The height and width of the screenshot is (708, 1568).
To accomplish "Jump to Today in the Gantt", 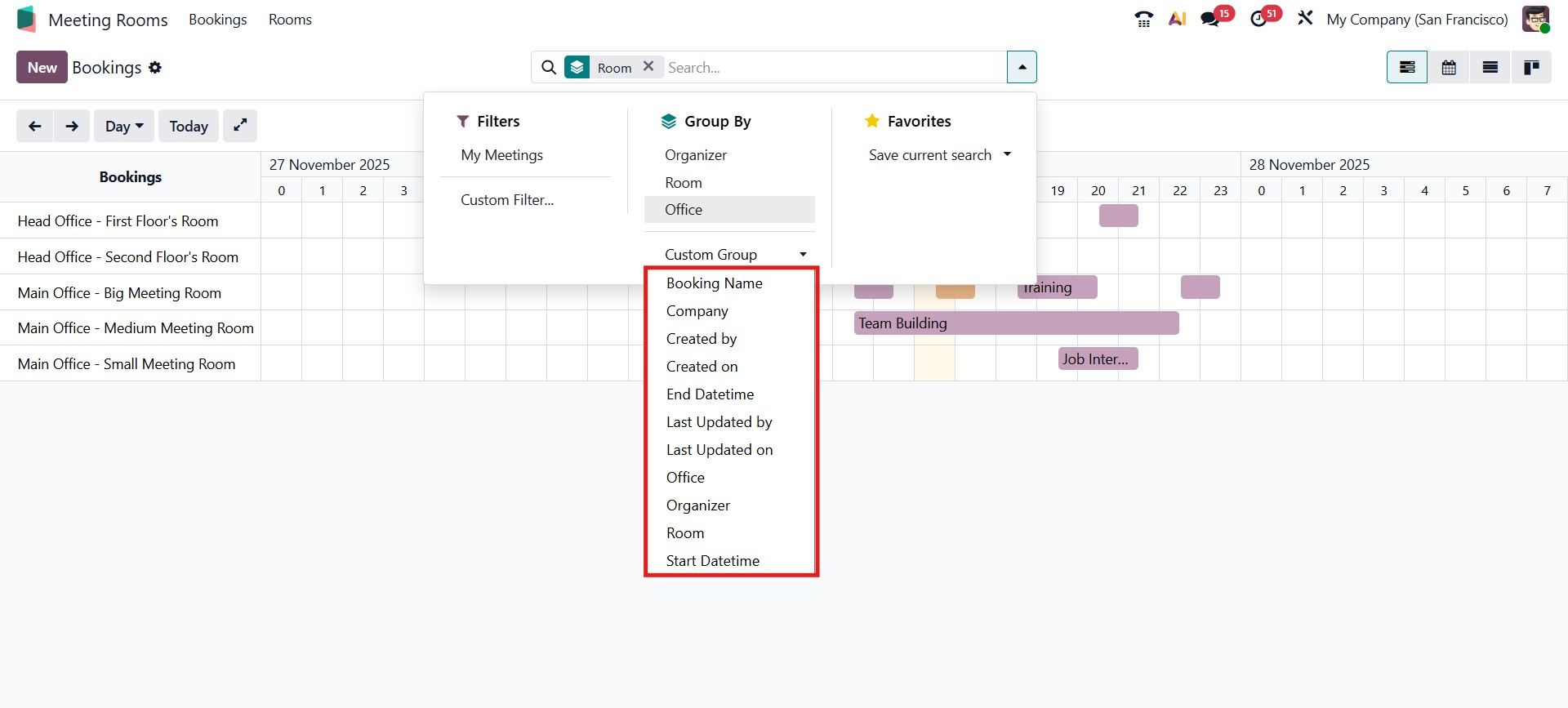I will tap(189, 126).
